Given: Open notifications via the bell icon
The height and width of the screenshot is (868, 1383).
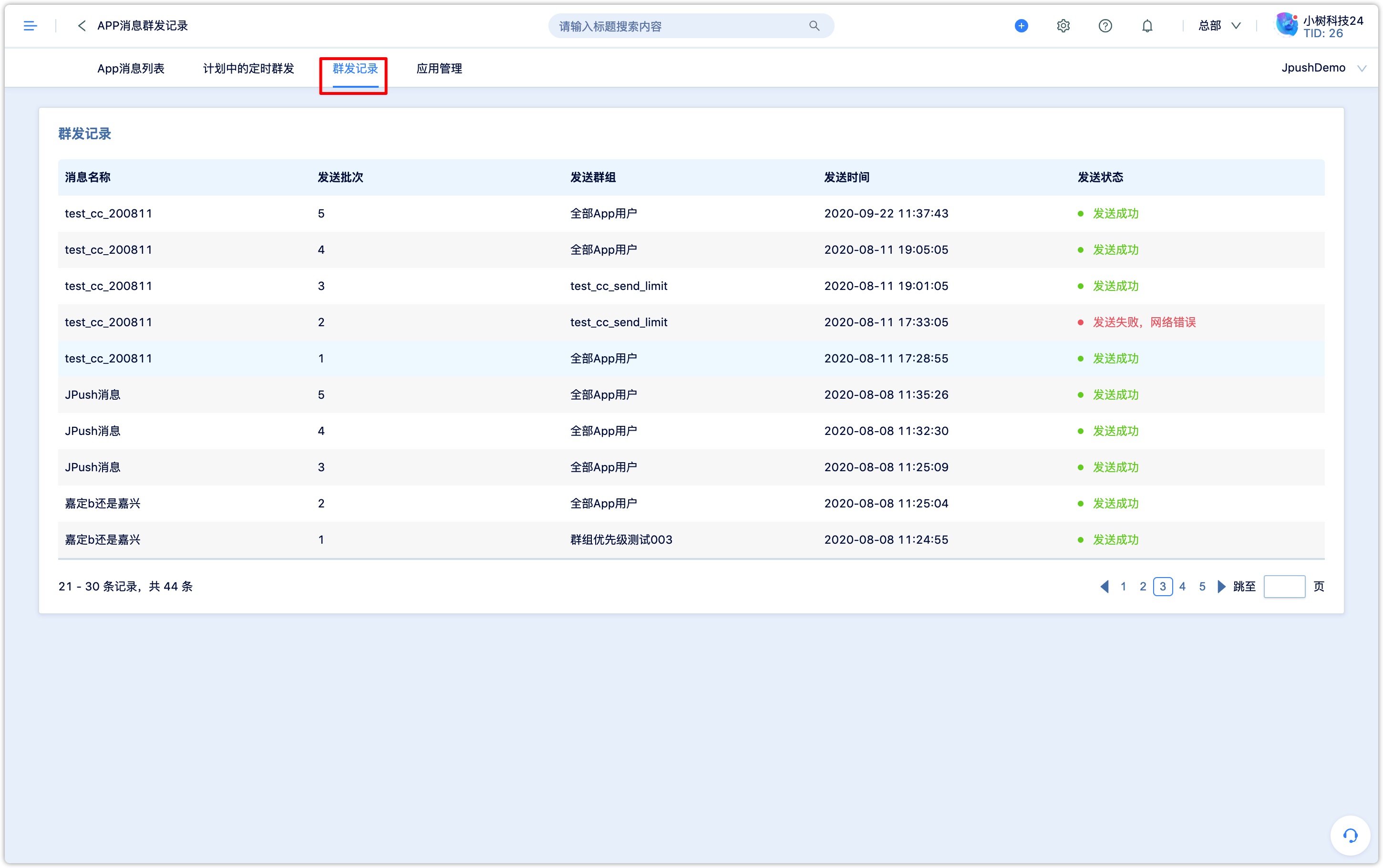Looking at the screenshot, I should pos(1146,26).
